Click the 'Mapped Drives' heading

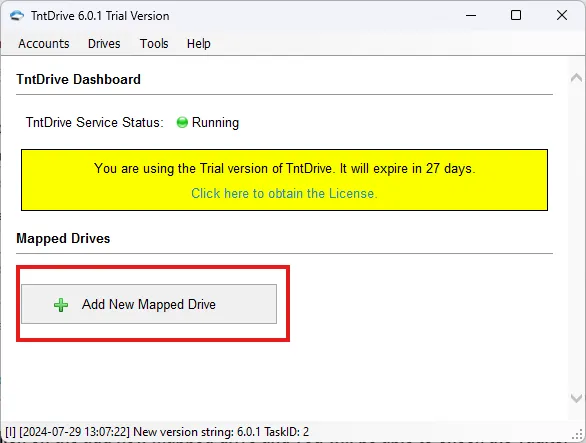pyautogui.click(x=63, y=239)
